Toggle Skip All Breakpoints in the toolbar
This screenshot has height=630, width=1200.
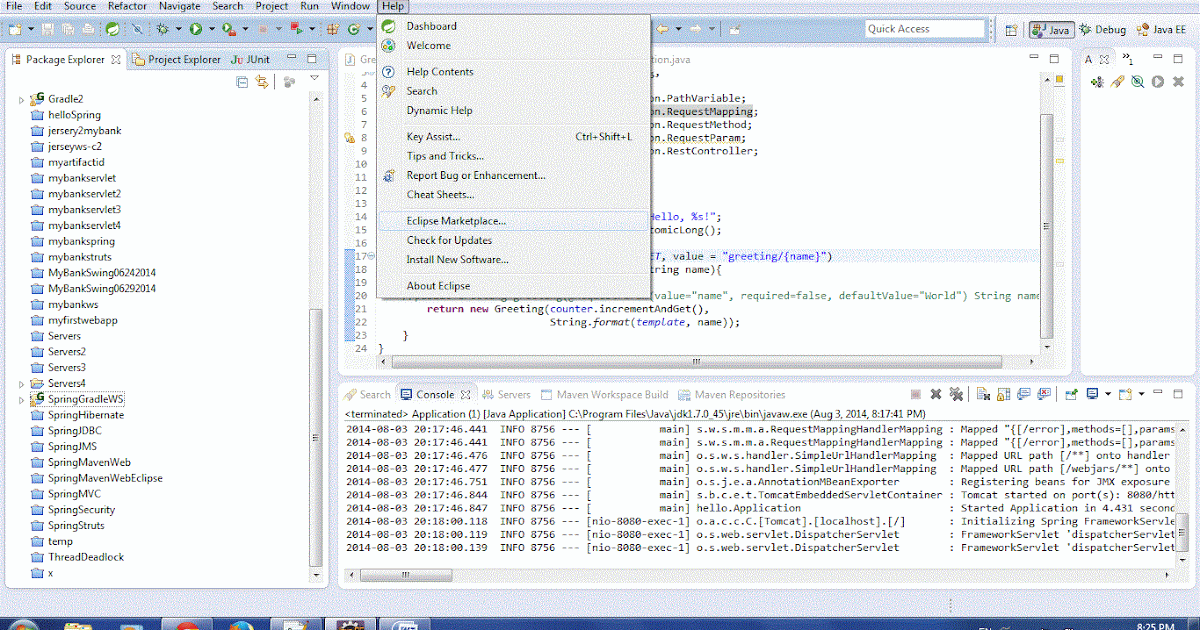coord(137,30)
